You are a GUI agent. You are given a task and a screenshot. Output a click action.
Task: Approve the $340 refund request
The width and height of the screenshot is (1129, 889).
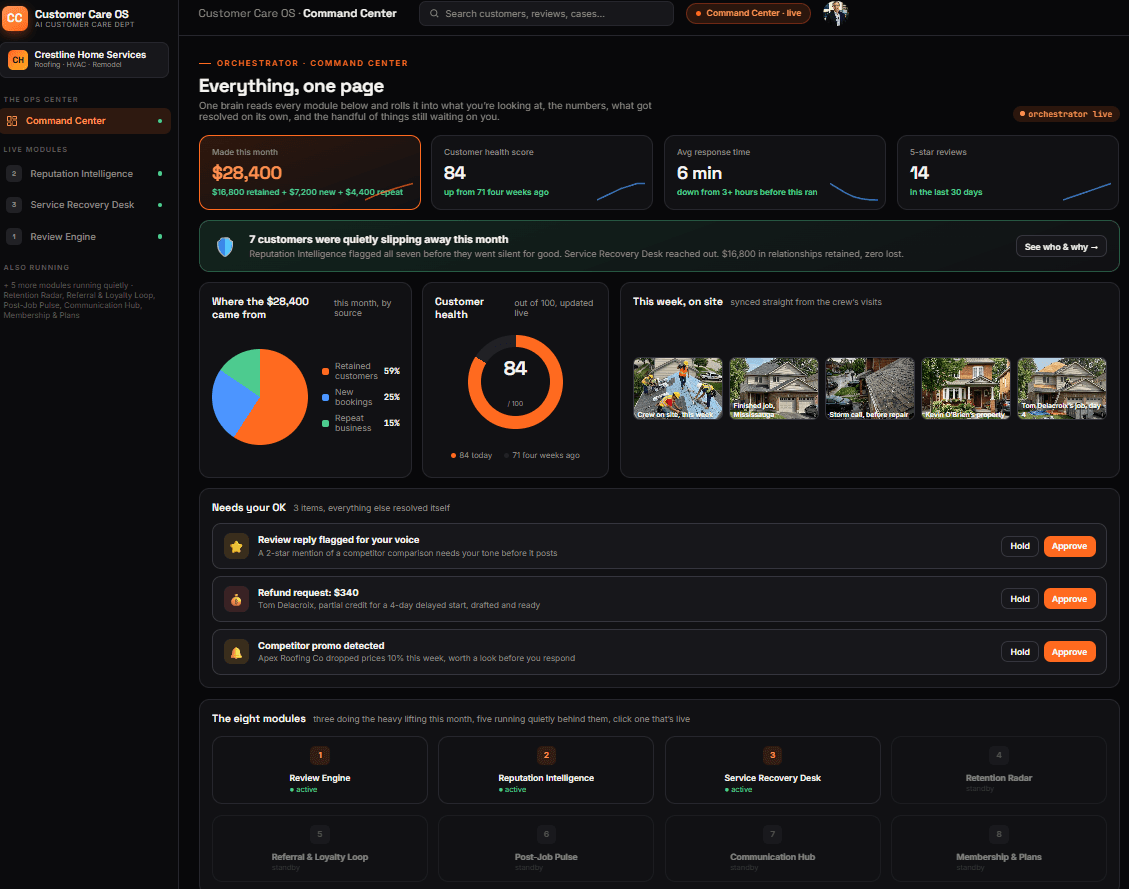(x=1069, y=599)
